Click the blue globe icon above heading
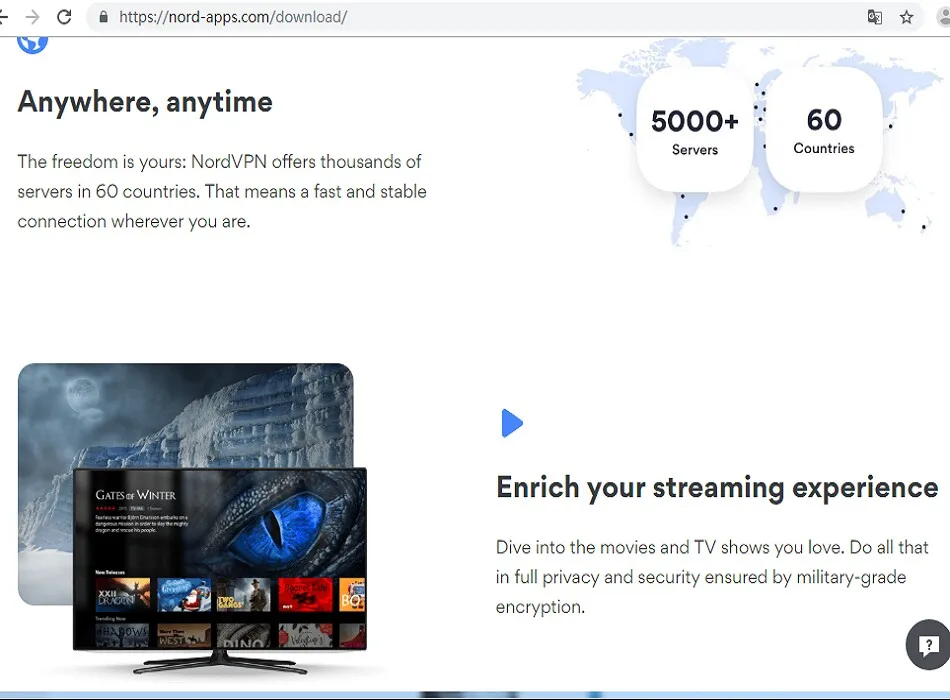The width and height of the screenshot is (950, 700). (32, 44)
